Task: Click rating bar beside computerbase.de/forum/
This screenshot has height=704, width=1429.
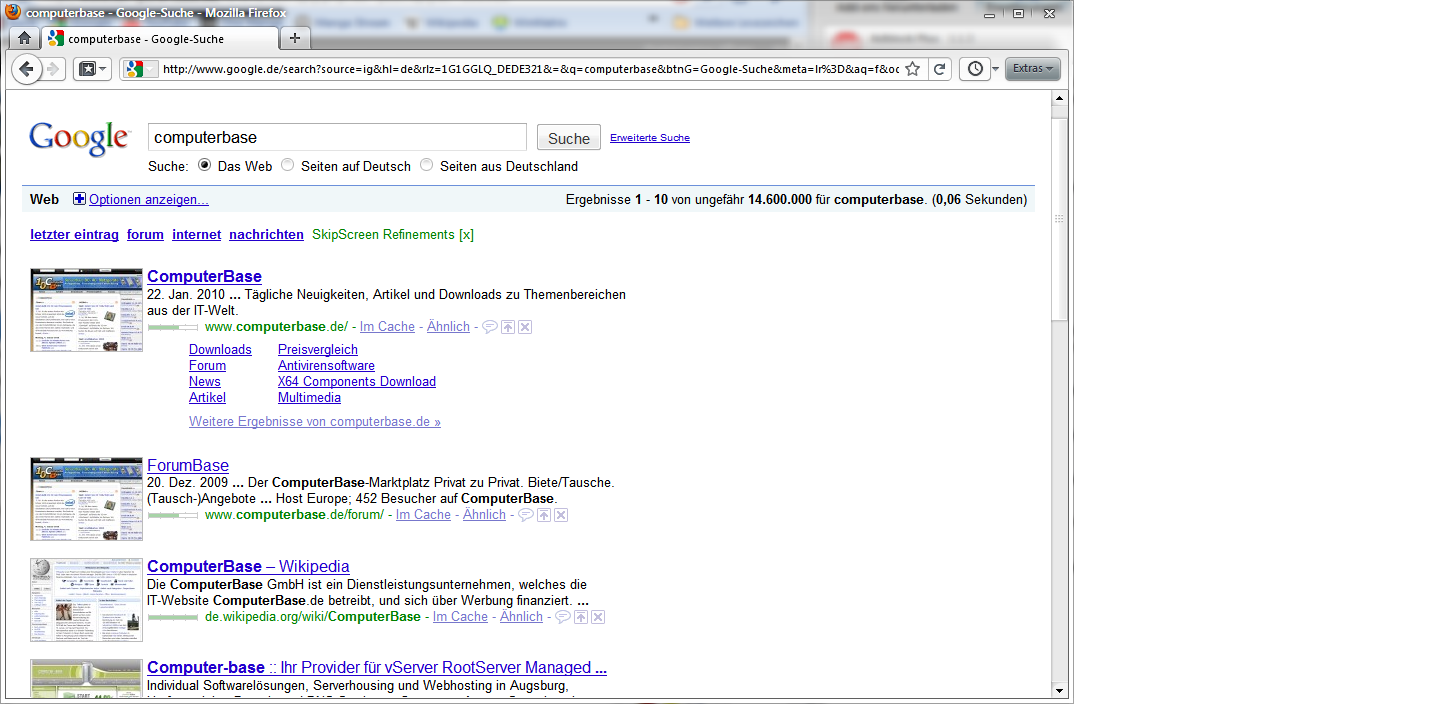Action: click(x=172, y=515)
